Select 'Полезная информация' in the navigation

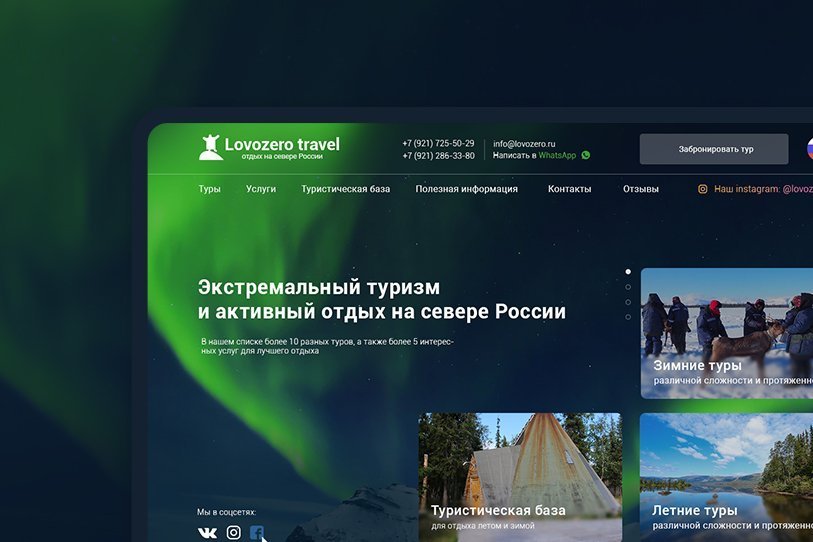coord(467,189)
